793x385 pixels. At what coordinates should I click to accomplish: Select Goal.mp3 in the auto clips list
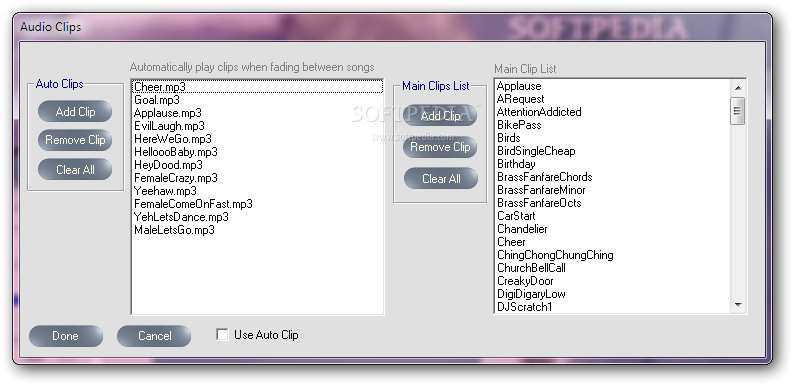[x=257, y=100]
